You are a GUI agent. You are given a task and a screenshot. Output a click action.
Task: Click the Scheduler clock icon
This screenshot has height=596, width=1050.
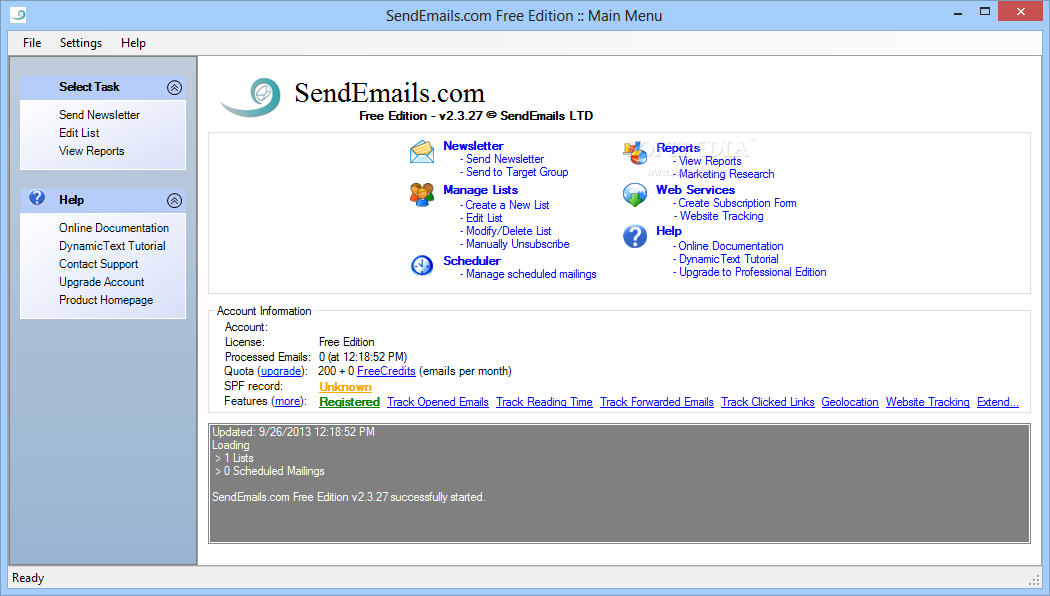pyautogui.click(x=422, y=266)
